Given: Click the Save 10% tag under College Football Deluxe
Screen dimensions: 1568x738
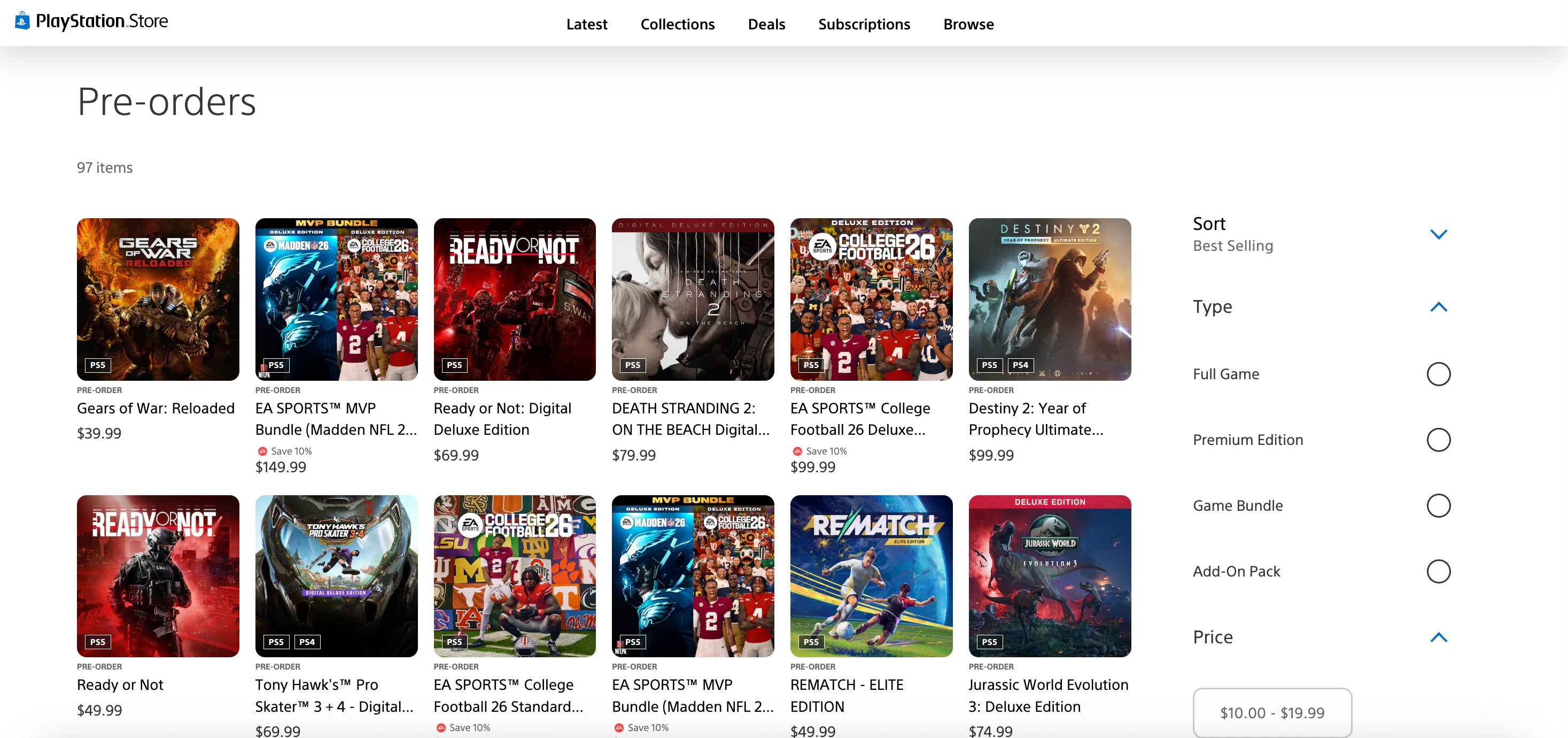Looking at the screenshot, I should point(825,451).
